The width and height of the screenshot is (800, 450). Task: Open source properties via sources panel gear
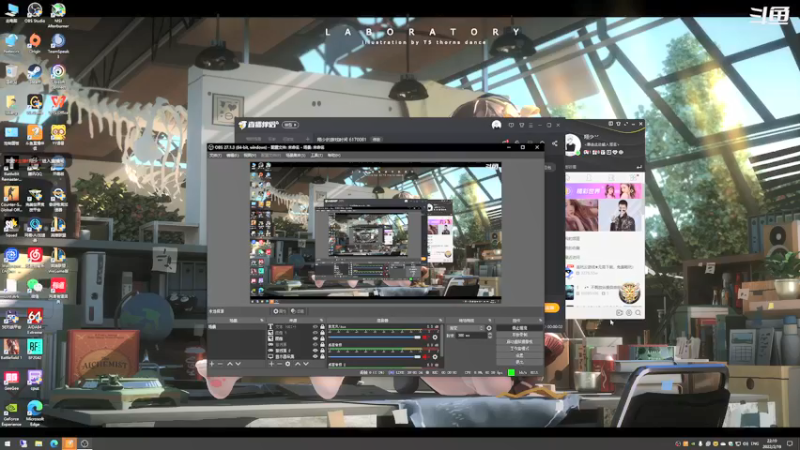pos(288,364)
